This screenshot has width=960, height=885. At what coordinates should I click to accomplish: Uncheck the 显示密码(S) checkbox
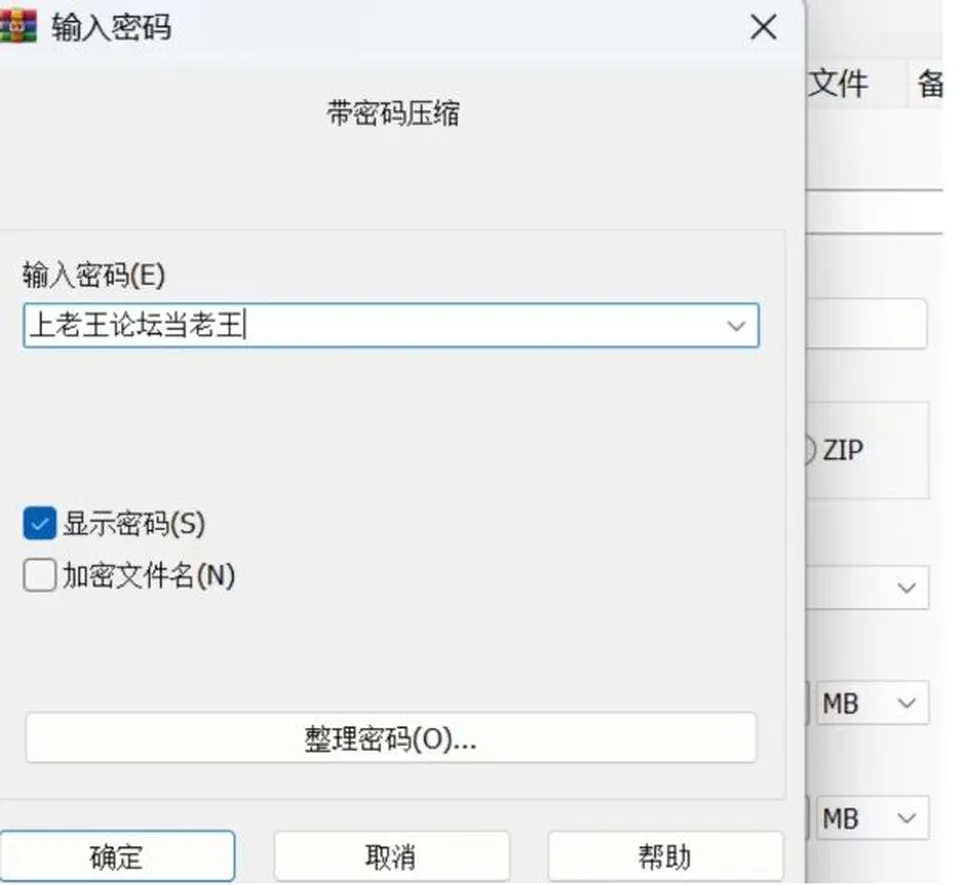click(40, 523)
